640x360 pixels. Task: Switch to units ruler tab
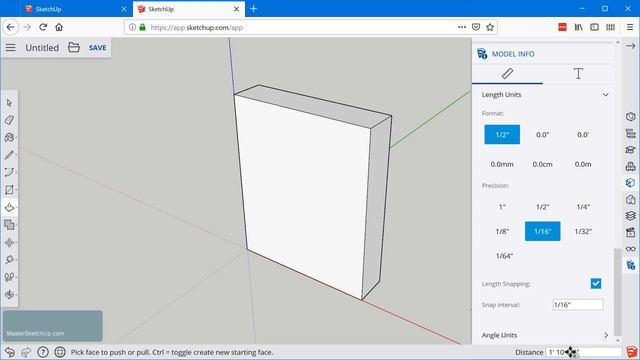[507, 74]
